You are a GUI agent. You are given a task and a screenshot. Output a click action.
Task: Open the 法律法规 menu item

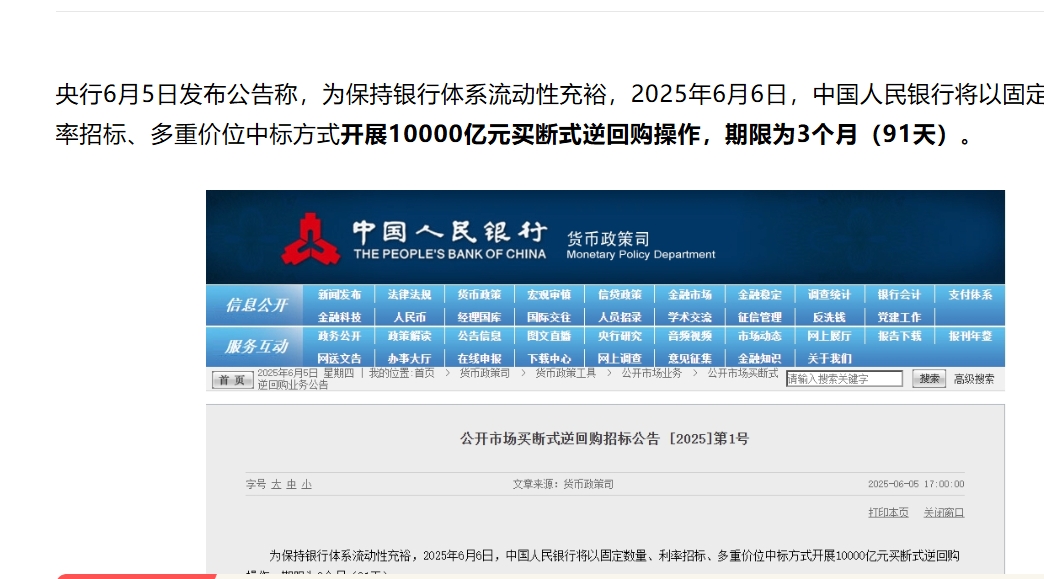point(409,295)
